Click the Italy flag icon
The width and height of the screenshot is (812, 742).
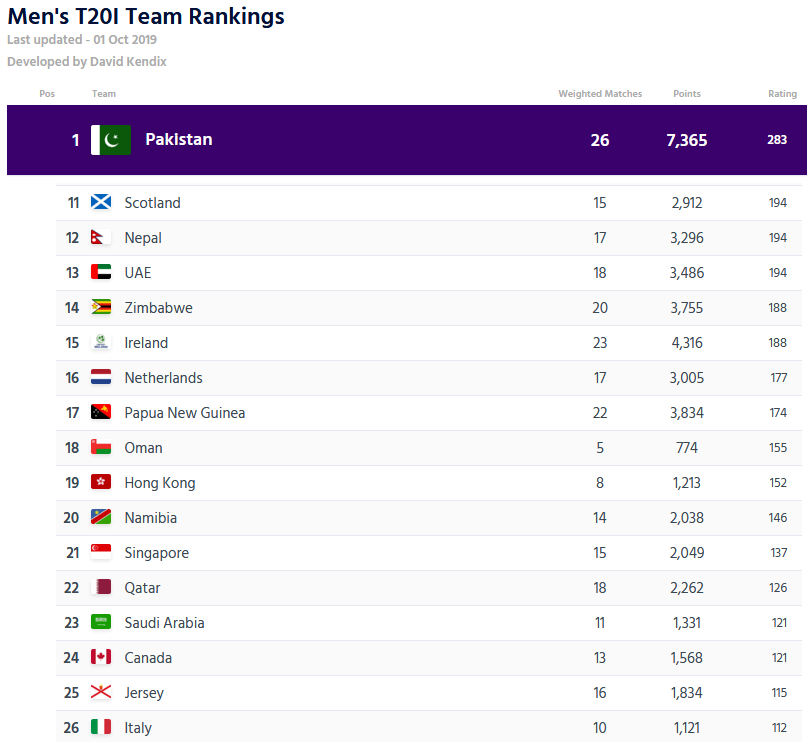click(x=101, y=727)
